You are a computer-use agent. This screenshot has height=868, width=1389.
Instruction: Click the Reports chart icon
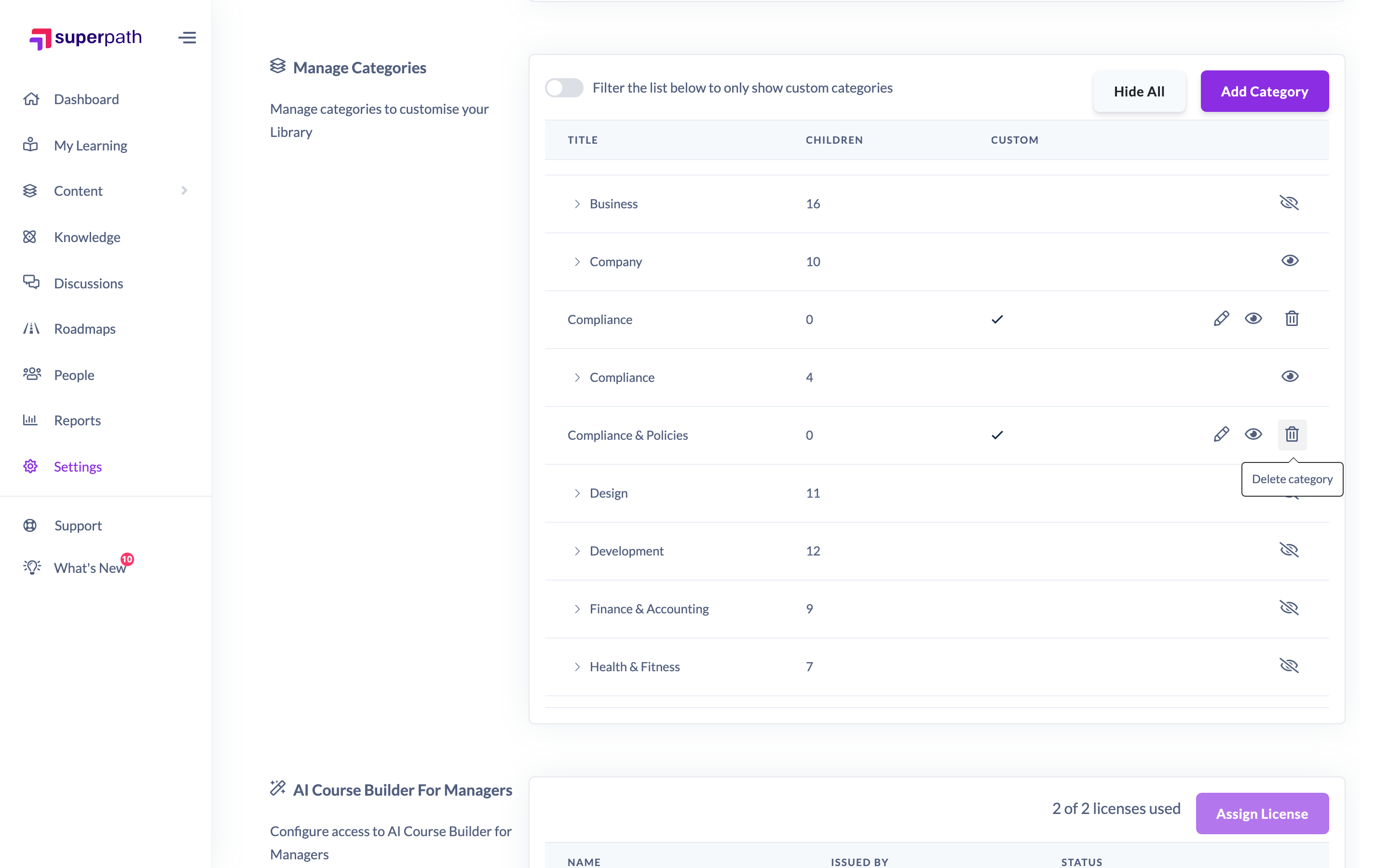(x=30, y=420)
